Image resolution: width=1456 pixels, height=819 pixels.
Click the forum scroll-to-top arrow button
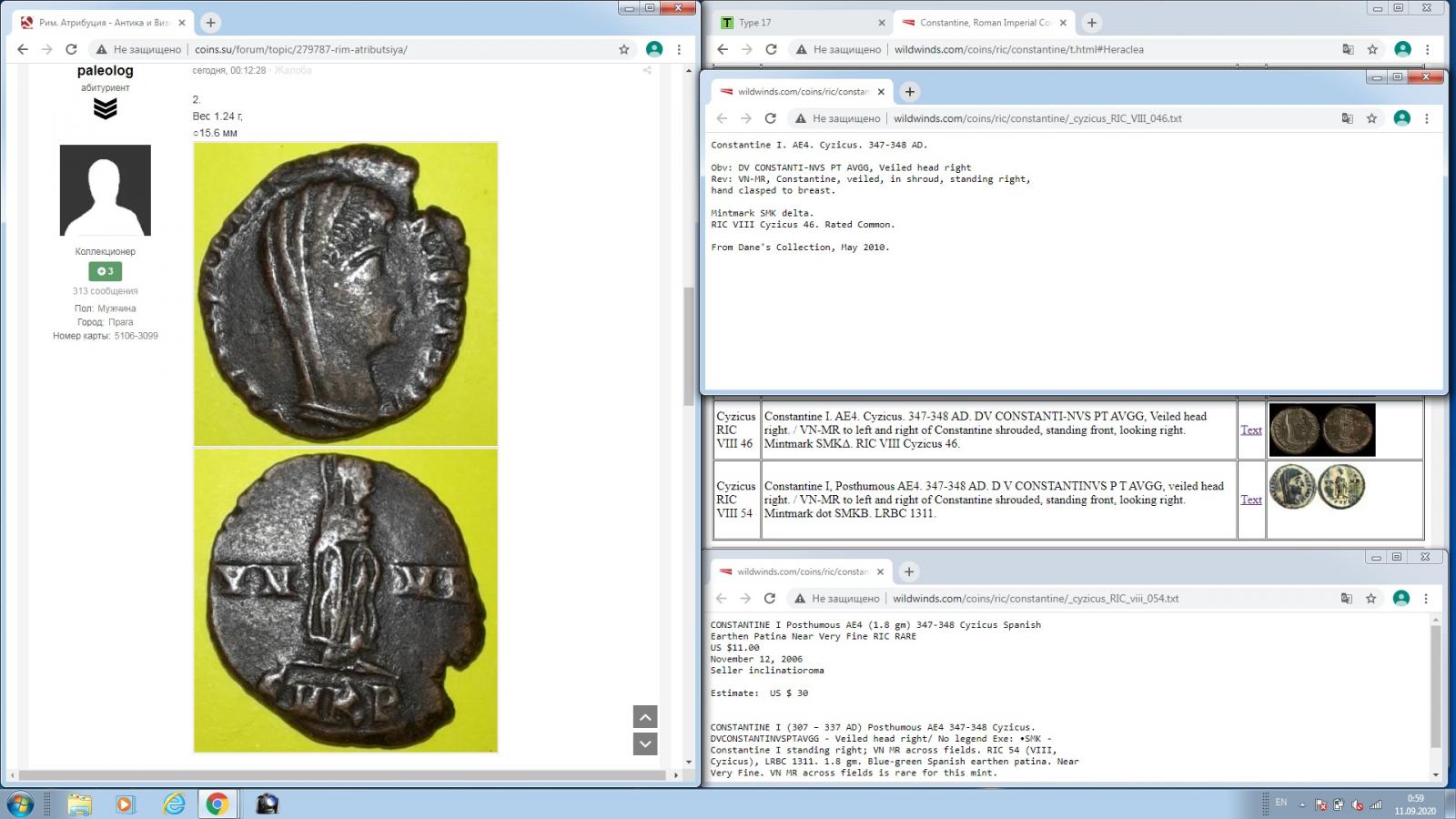tap(644, 717)
